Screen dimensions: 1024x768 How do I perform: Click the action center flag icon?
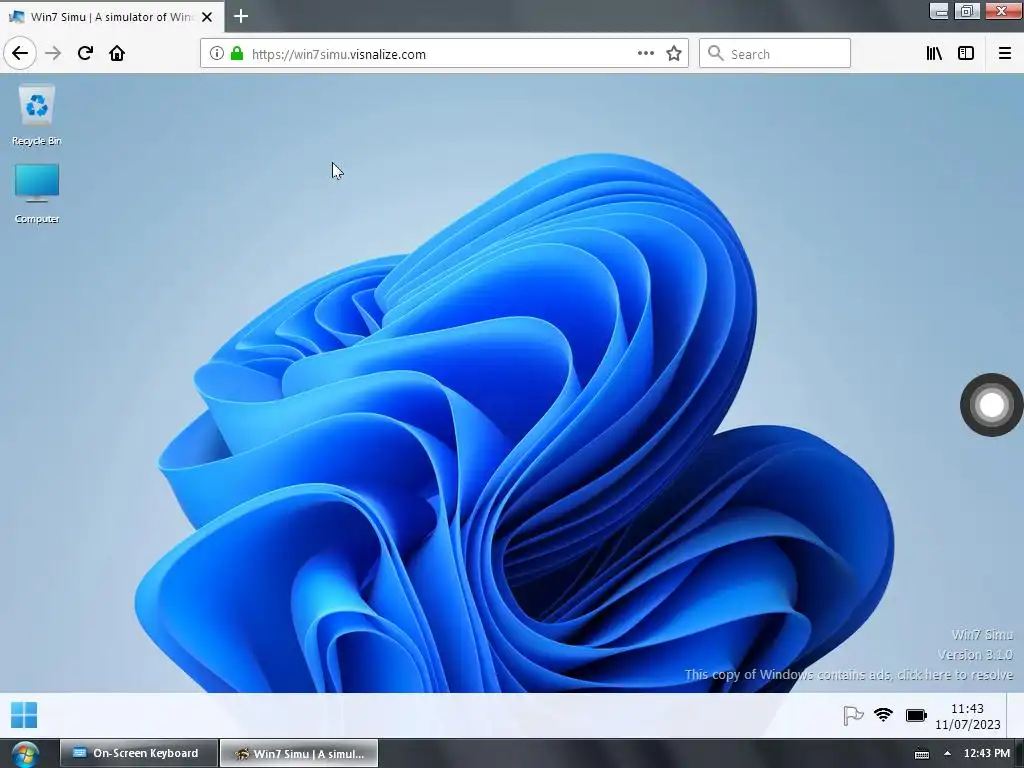853,716
